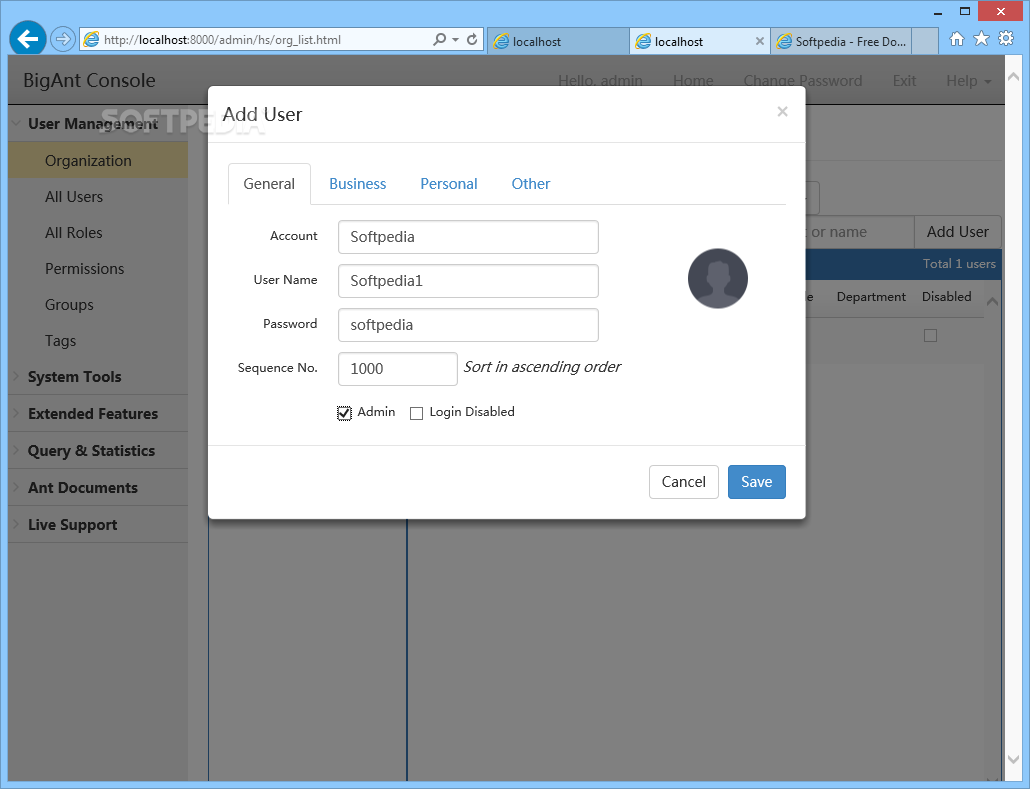This screenshot has height=789, width=1030.
Task: Minimize the browser window
Action: [938, 11]
